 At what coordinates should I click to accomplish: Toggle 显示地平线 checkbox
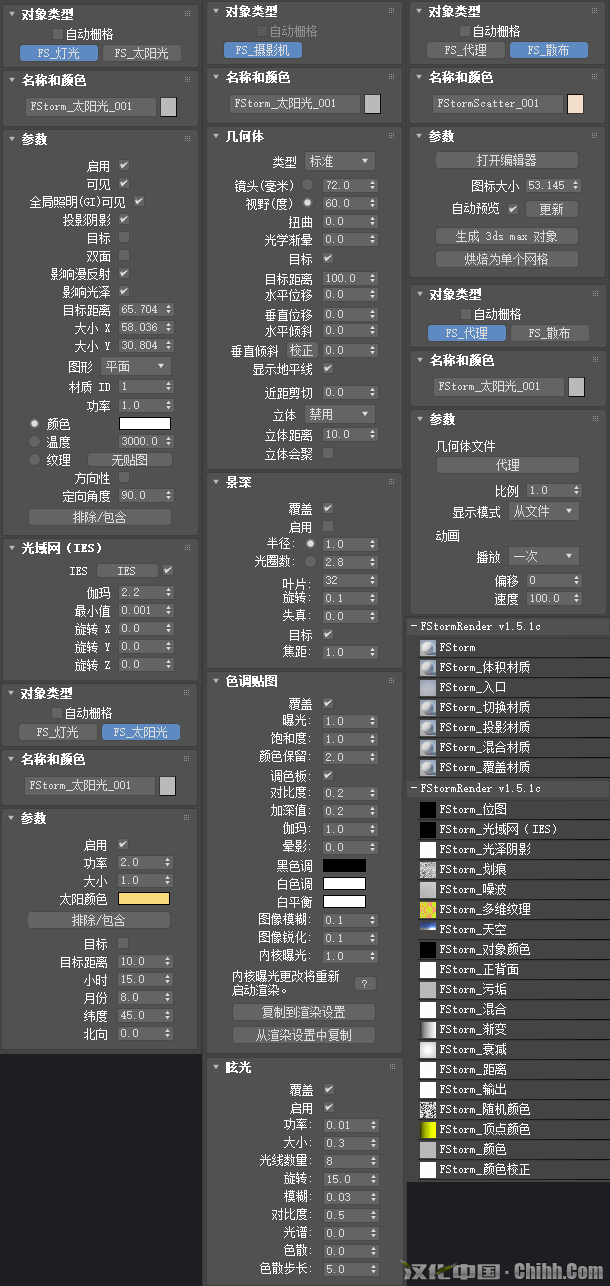point(328,369)
